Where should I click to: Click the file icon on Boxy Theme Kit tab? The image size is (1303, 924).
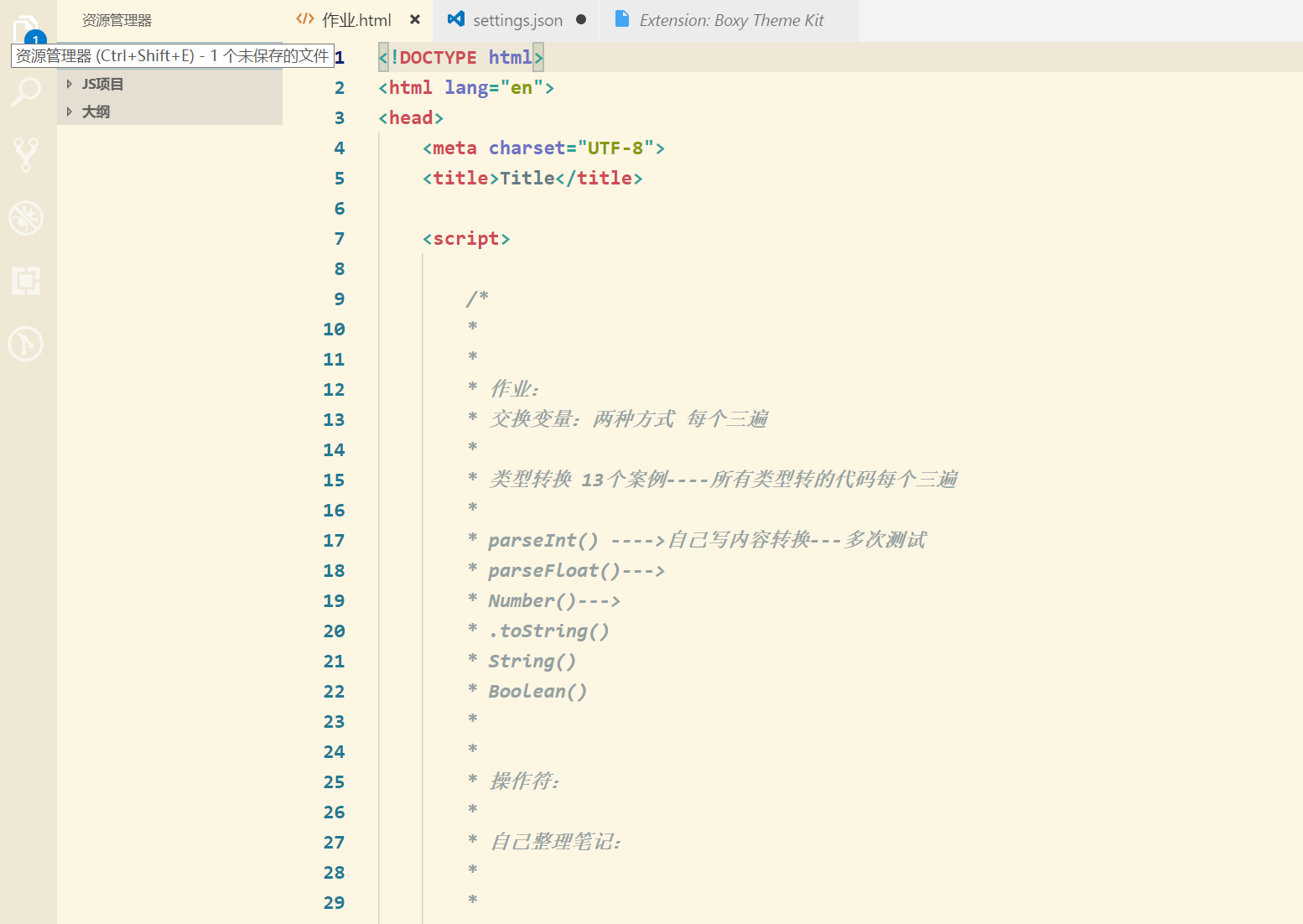621,19
